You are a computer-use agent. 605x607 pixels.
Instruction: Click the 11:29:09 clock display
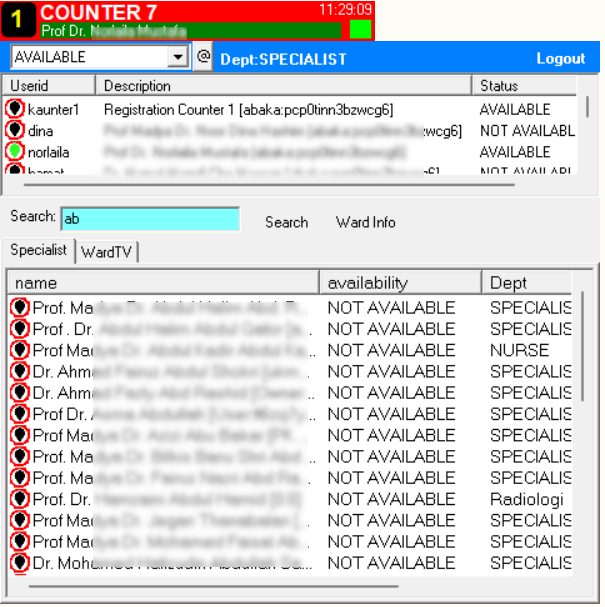tap(346, 9)
